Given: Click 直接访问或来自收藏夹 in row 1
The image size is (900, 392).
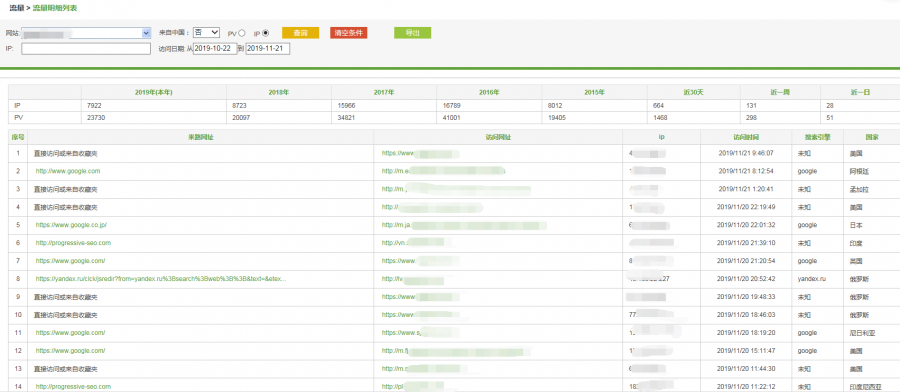Looking at the screenshot, I should pyautogui.click(x=65, y=153).
